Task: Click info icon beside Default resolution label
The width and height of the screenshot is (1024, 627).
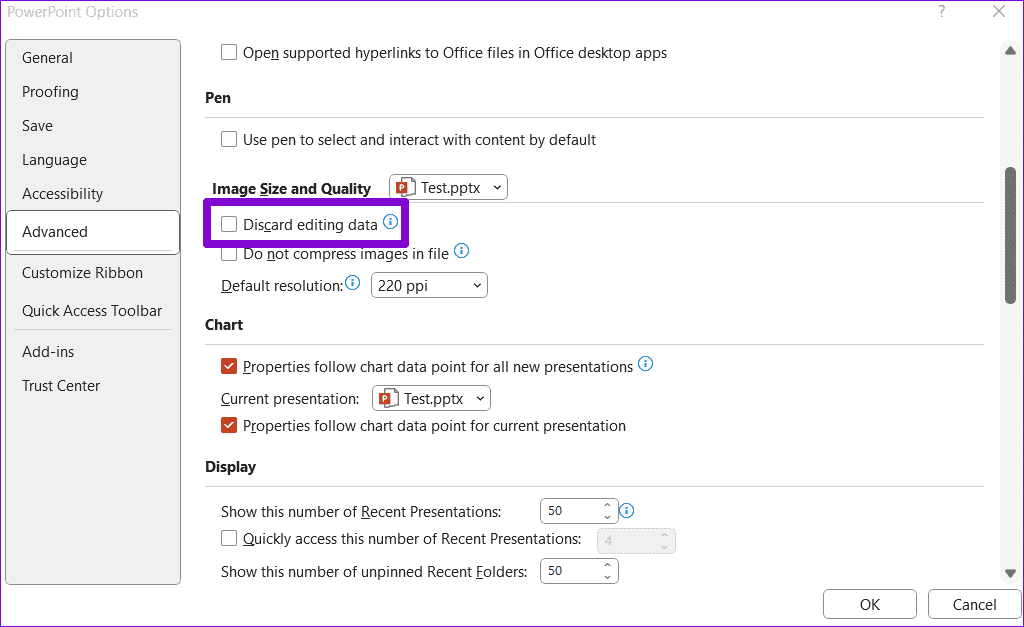Action: tap(352, 285)
